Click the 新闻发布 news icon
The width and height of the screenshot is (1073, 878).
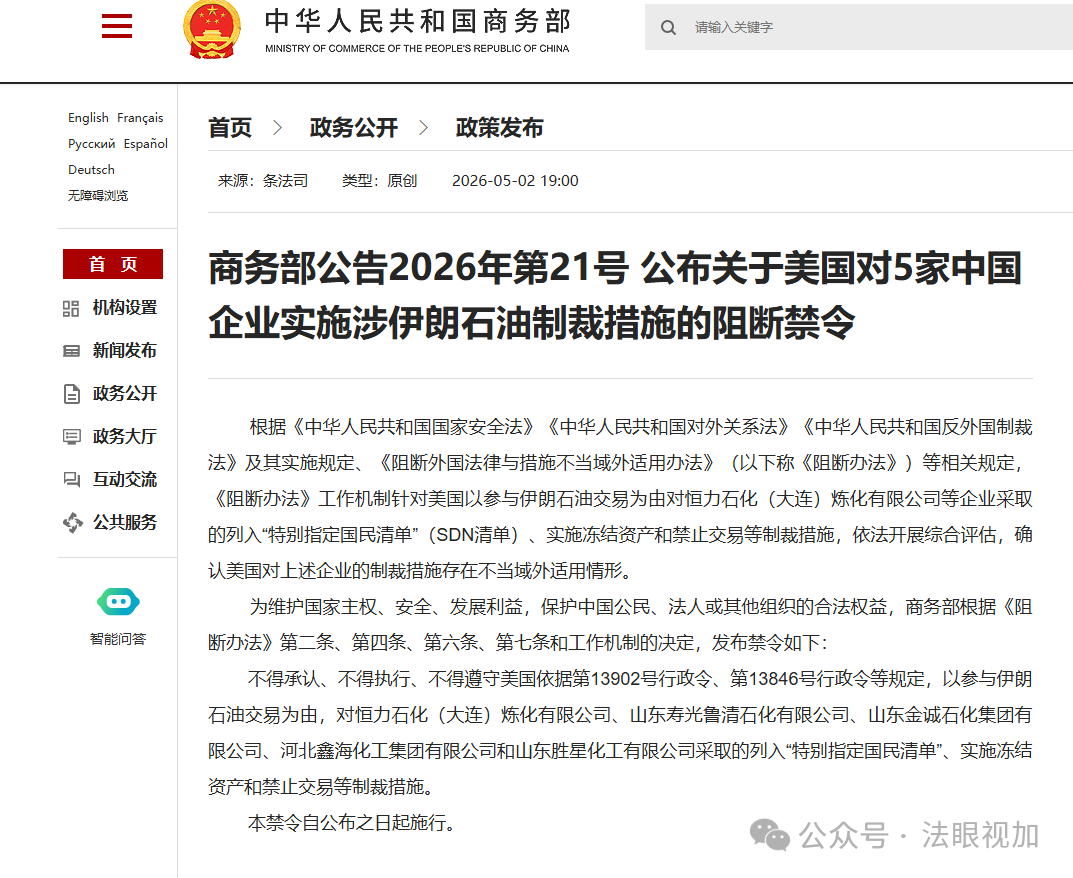[71, 351]
